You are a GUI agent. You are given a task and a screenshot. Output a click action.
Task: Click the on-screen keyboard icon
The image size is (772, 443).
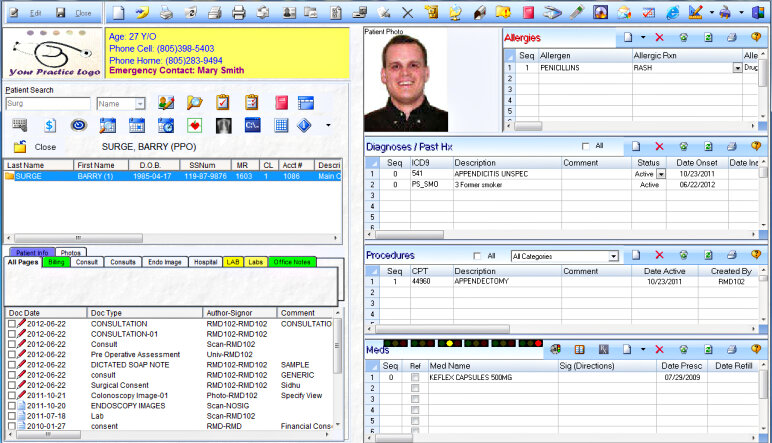20,125
